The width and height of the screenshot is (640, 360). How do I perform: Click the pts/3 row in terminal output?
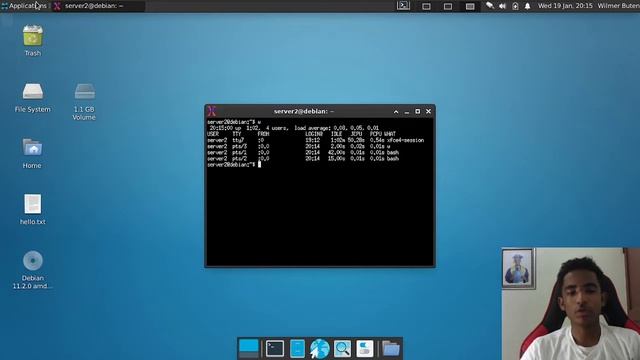[x=299, y=146]
